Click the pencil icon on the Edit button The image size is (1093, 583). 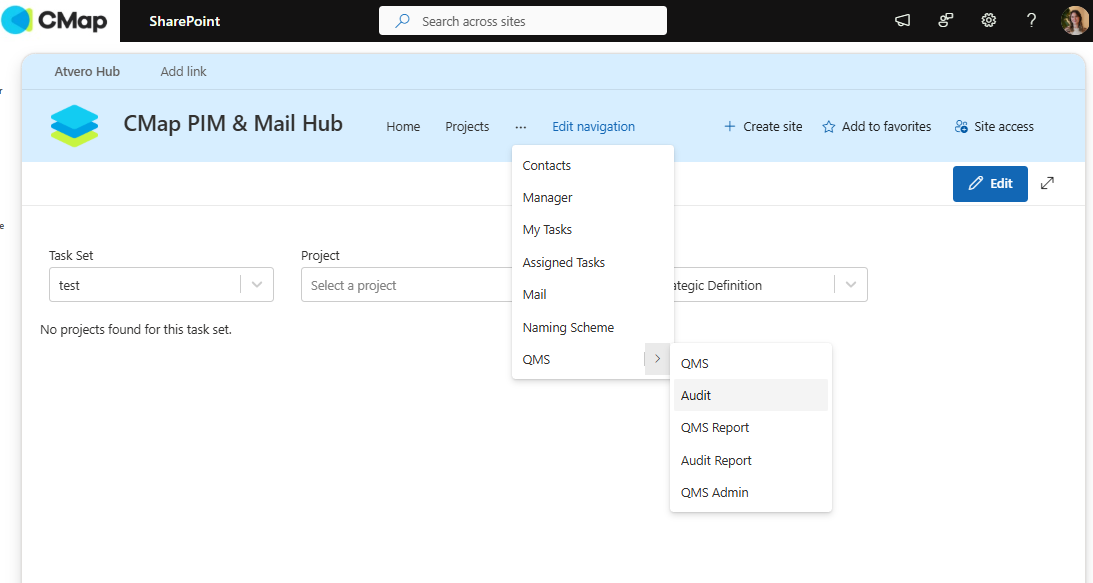point(976,183)
